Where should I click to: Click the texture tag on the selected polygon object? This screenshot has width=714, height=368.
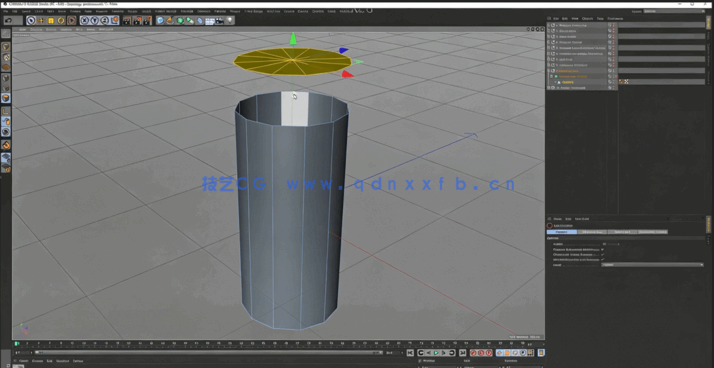[621, 82]
